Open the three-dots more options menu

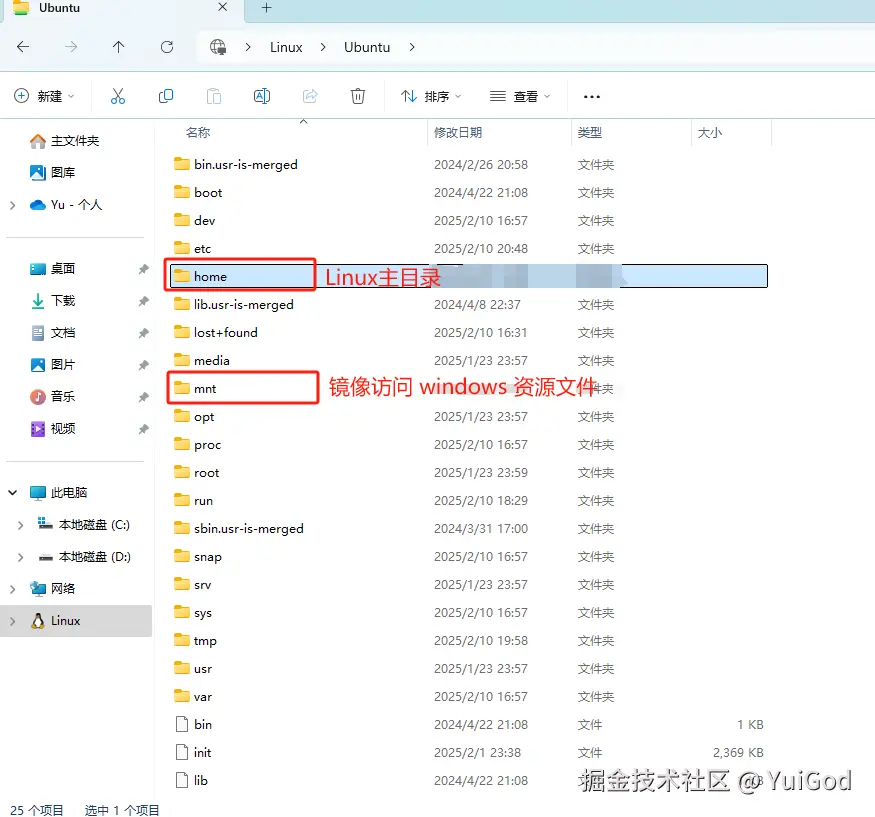pyautogui.click(x=592, y=97)
